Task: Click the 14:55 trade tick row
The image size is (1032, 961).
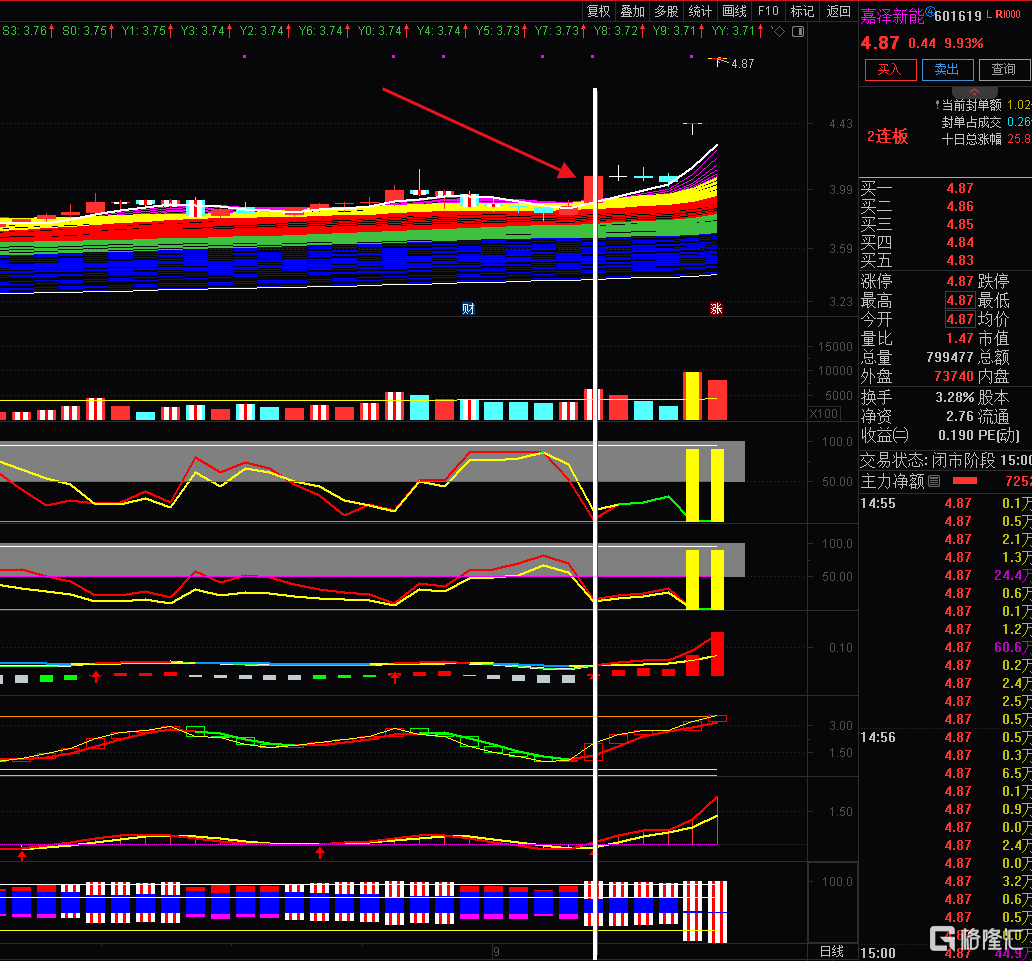Action: point(946,504)
